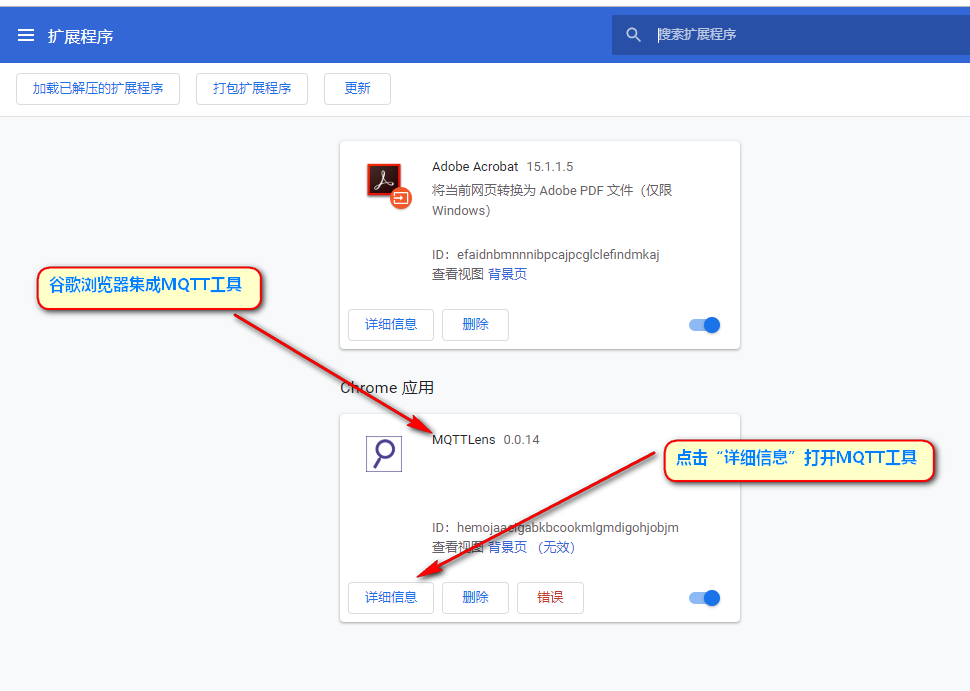Click the Adobe Acrobat 15.1.1.5 title text
Screen dimensions: 970x691
tap(502, 166)
